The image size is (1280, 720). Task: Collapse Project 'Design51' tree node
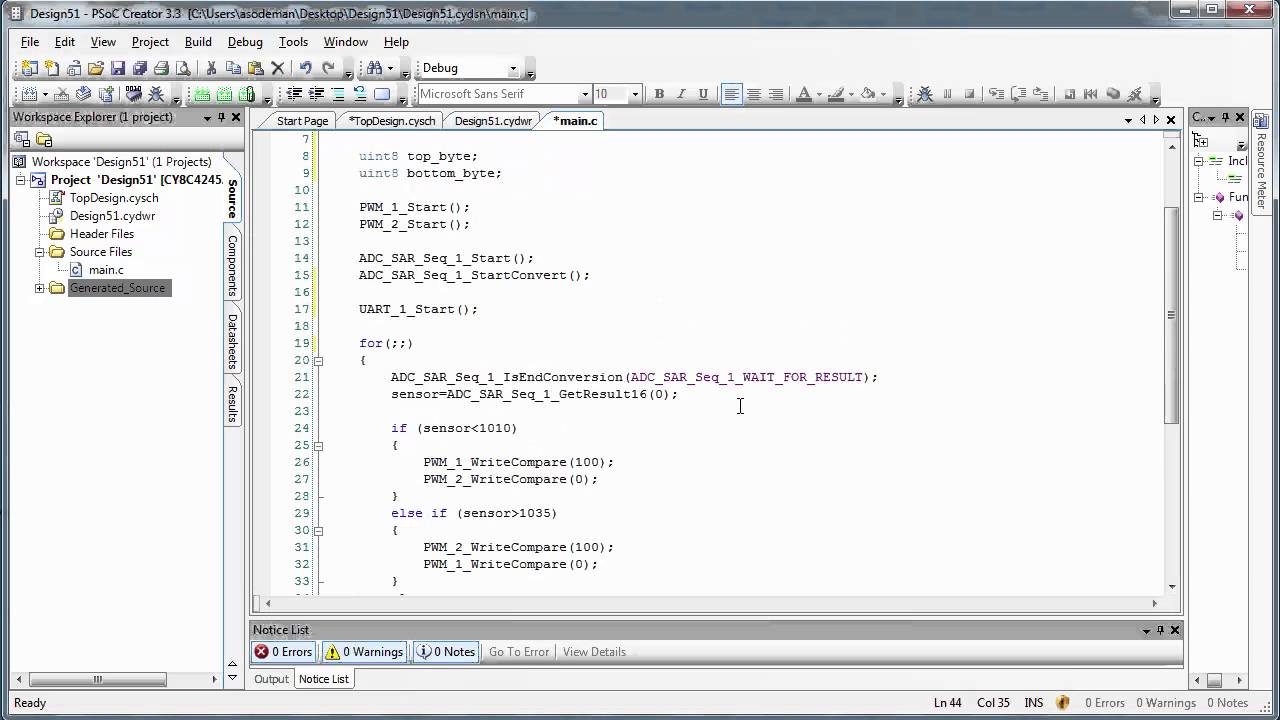pyautogui.click(x=20, y=180)
